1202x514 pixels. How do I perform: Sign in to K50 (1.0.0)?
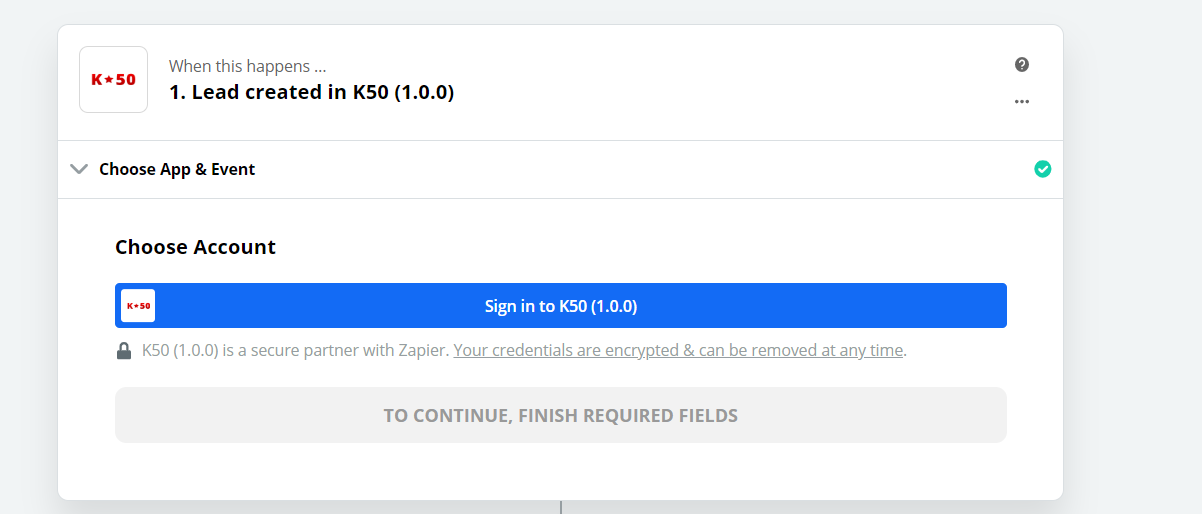point(561,305)
